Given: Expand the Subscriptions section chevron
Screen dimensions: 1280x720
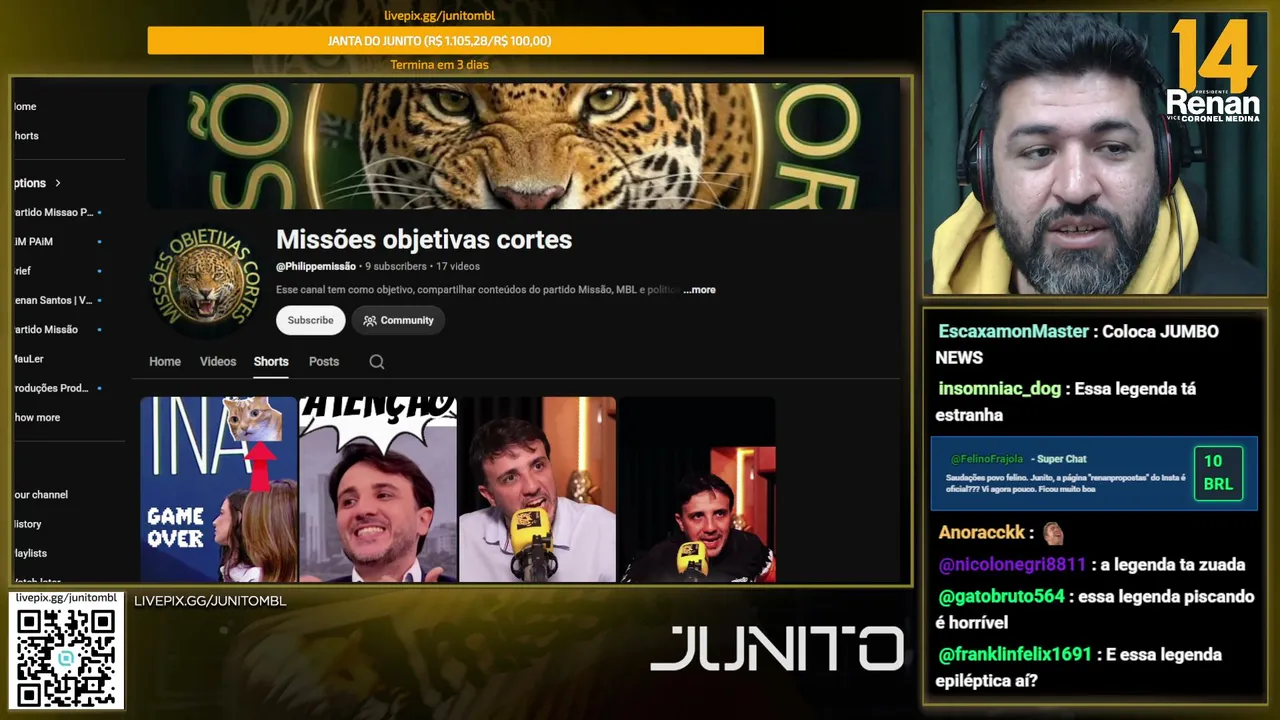Looking at the screenshot, I should [x=58, y=183].
